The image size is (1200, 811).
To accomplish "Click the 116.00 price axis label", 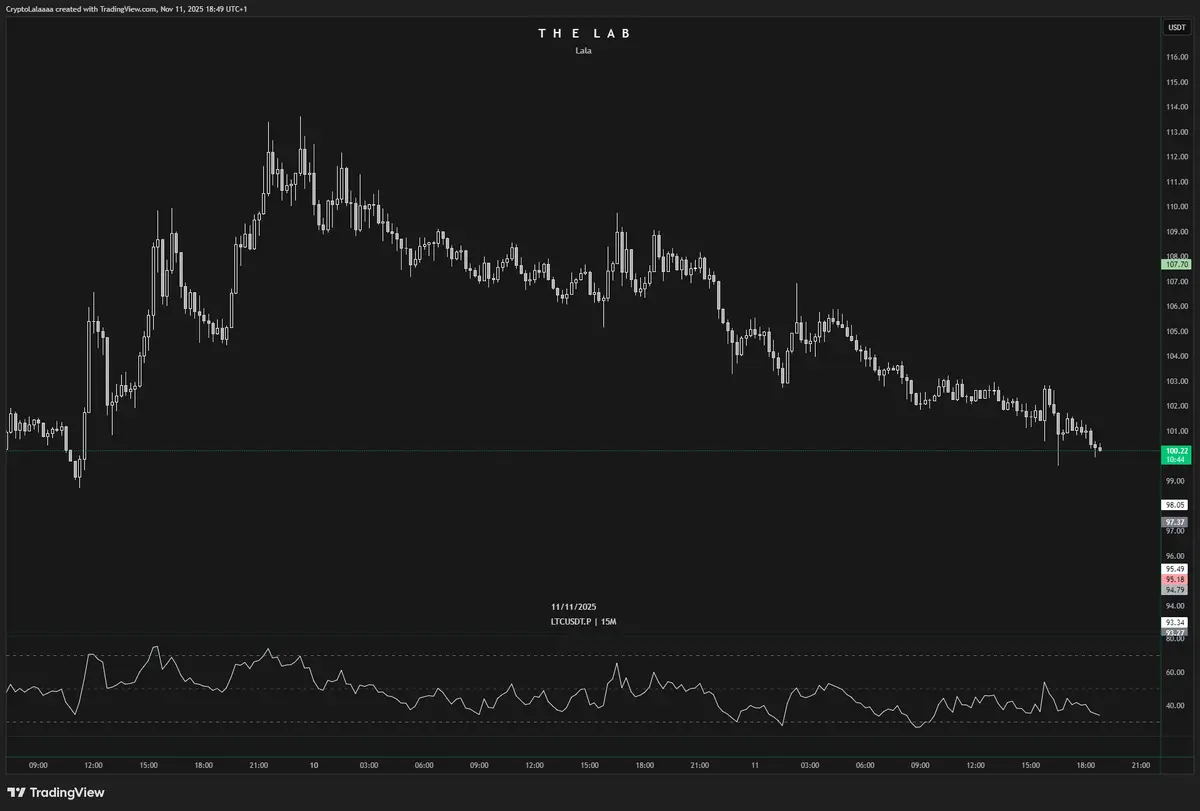I will coord(1176,57).
